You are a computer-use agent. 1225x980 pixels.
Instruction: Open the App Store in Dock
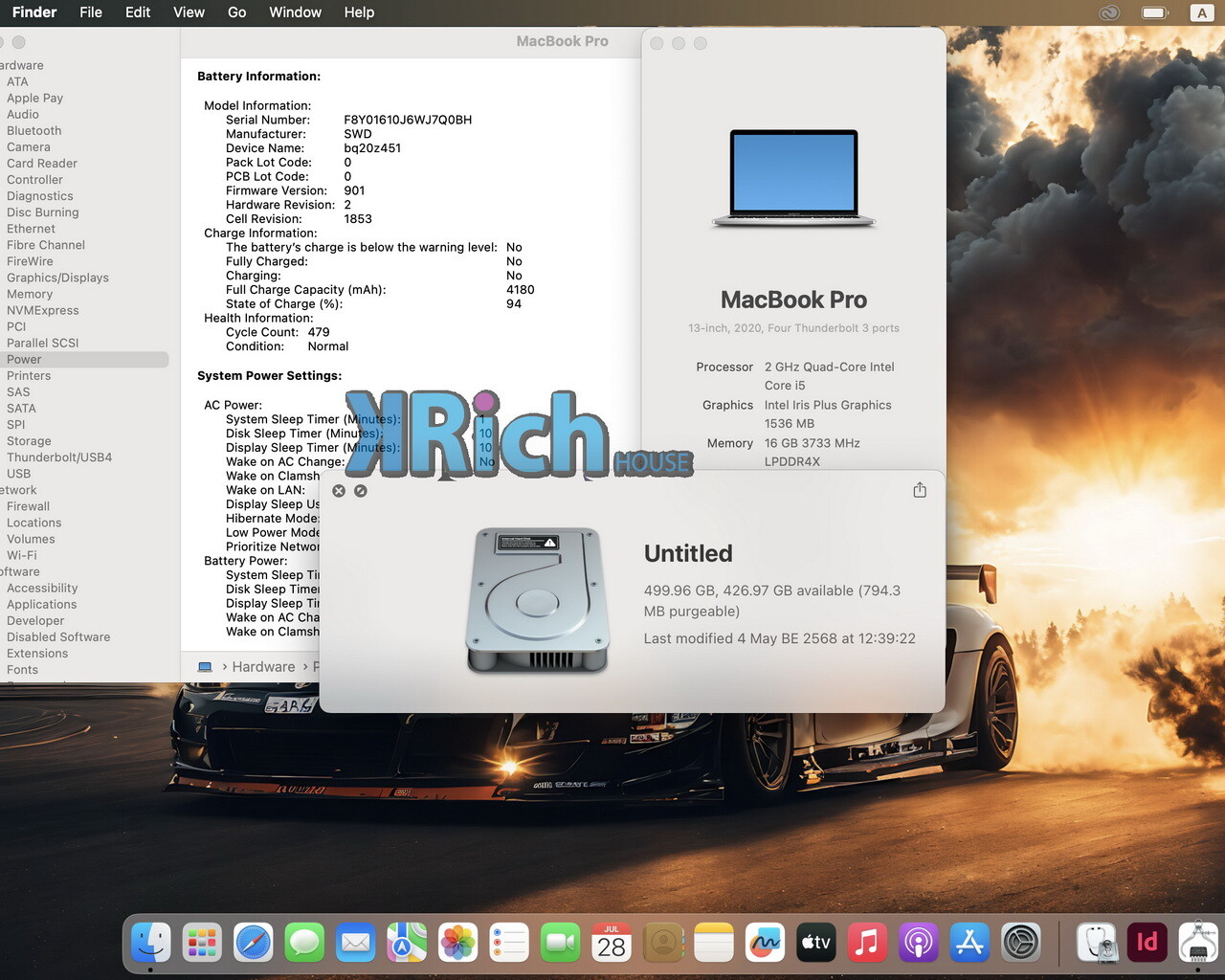[969, 943]
